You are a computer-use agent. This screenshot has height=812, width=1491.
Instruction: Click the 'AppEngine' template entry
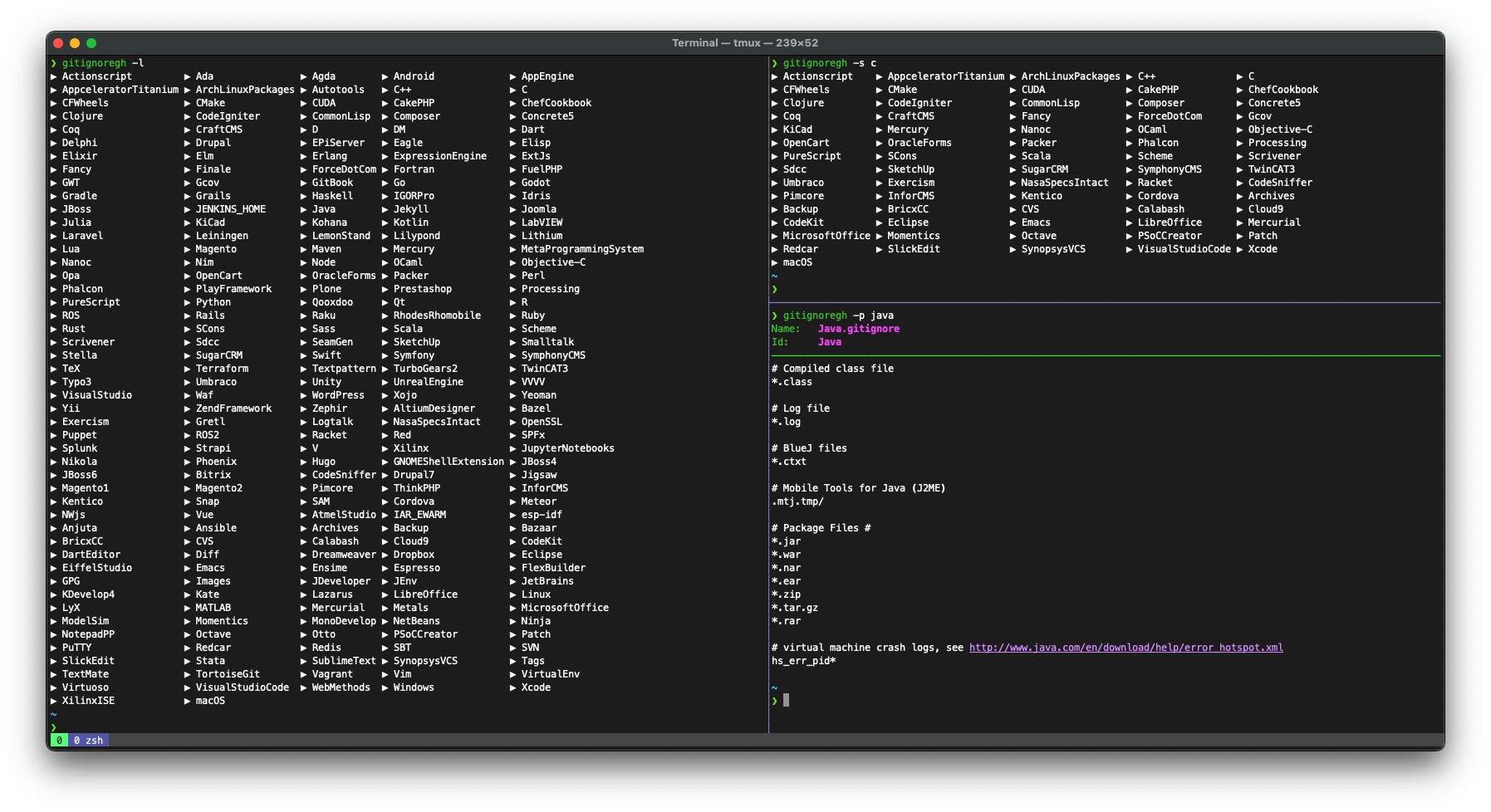[547, 76]
